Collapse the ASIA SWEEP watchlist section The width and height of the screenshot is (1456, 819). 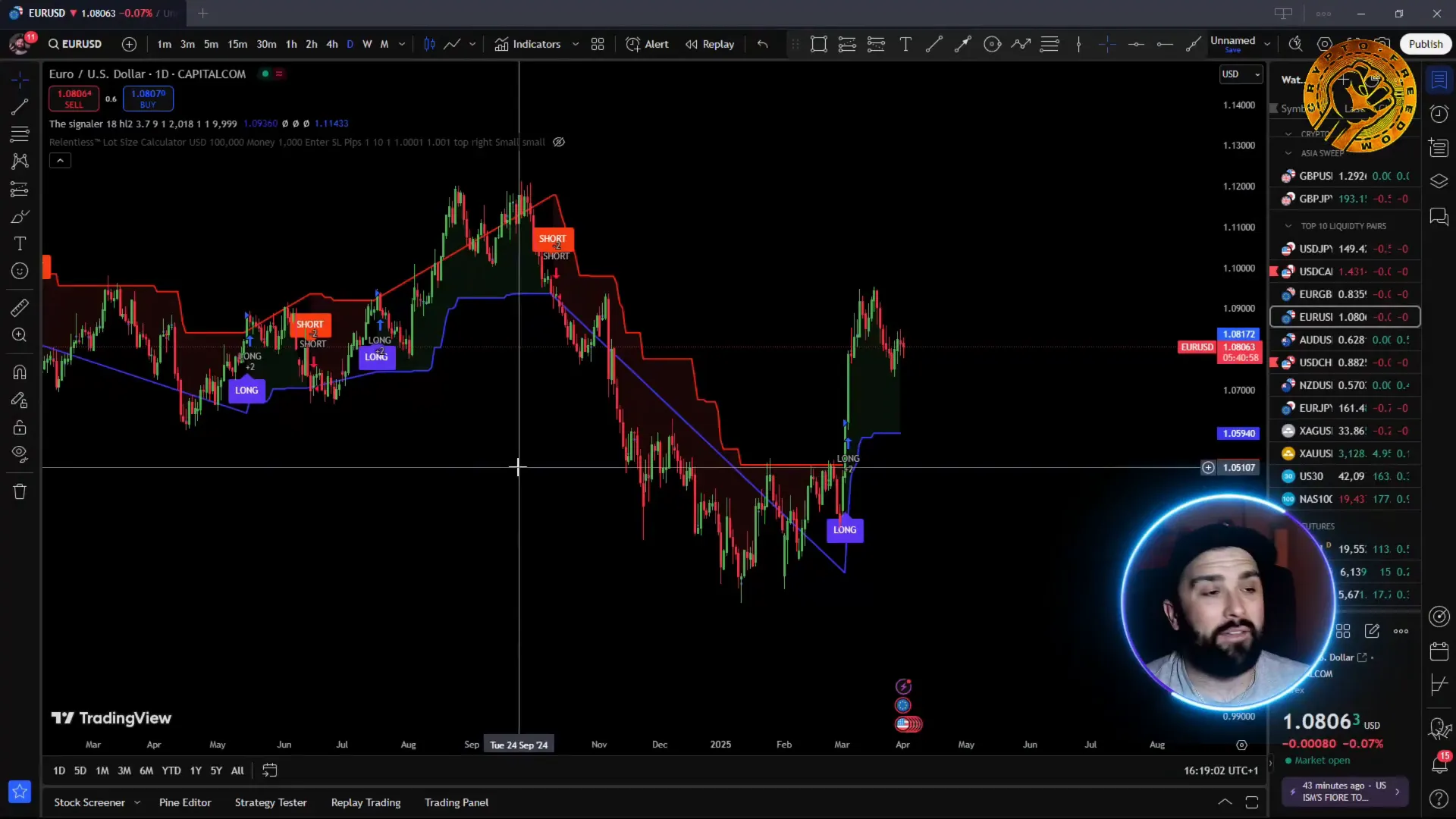[x=1288, y=153]
